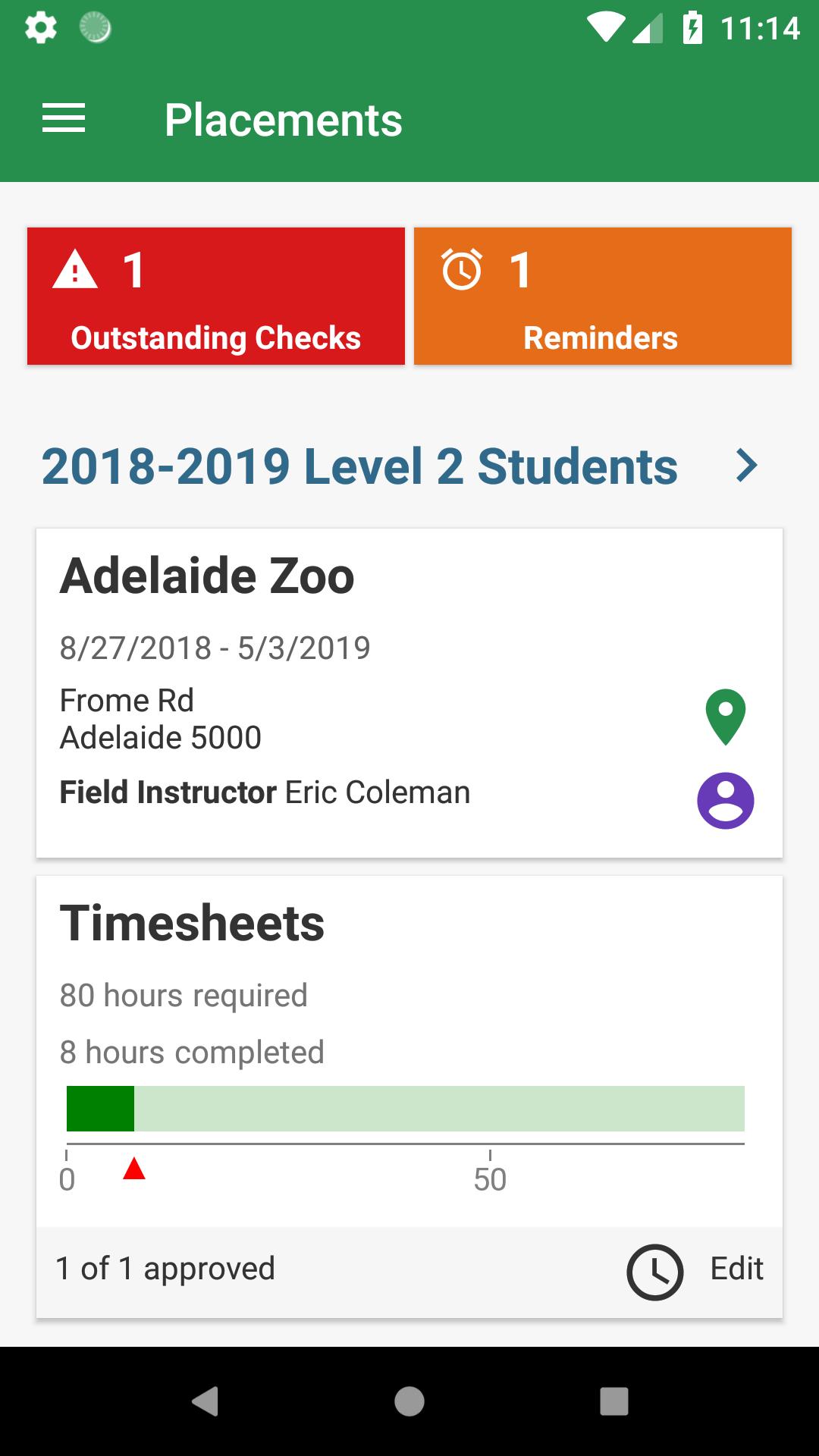Tap the timesheet clock icon
This screenshot has width=819, height=1456.
point(654,1272)
